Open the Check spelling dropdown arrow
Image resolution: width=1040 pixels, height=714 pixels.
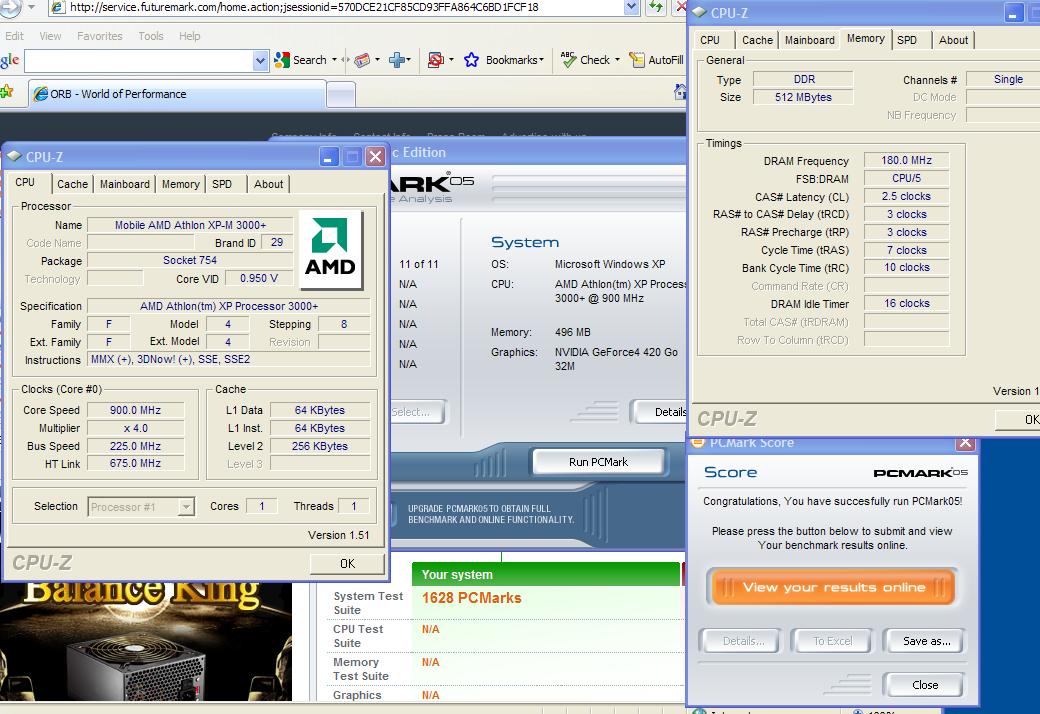click(618, 60)
